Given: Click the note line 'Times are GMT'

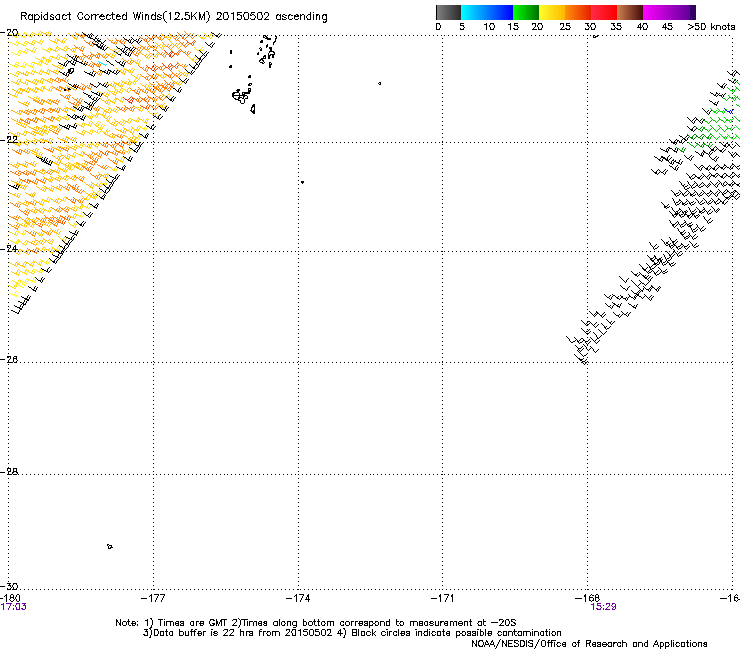Looking at the screenshot, I should coord(192,623).
